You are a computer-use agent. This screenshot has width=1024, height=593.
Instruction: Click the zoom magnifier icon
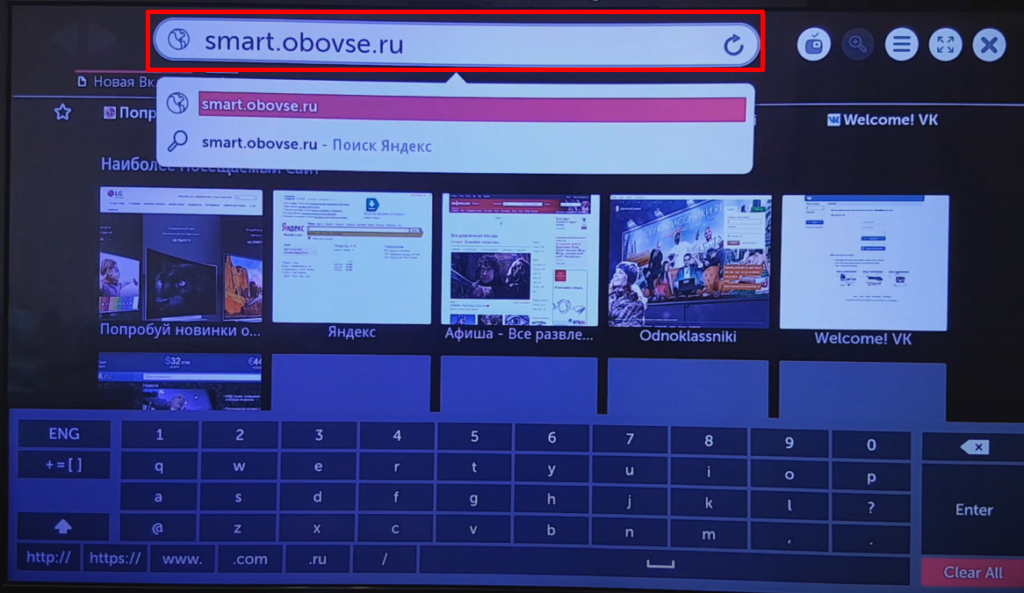pos(857,44)
